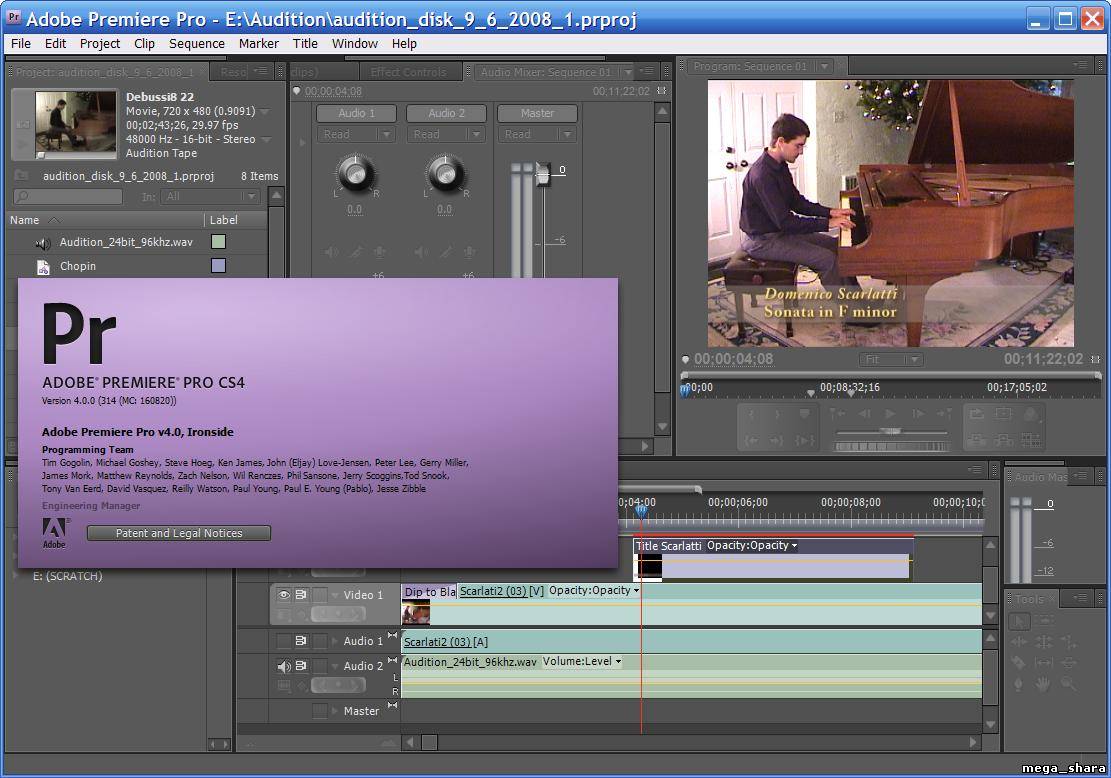Toggle lock box on Audio 1 track
1111x778 pixels.
point(320,641)
